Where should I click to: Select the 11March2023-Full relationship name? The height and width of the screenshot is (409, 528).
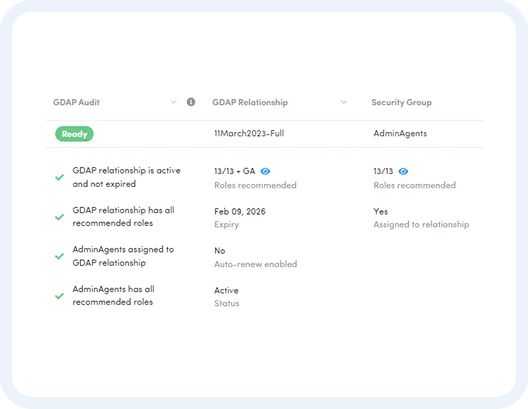point(249,133)
